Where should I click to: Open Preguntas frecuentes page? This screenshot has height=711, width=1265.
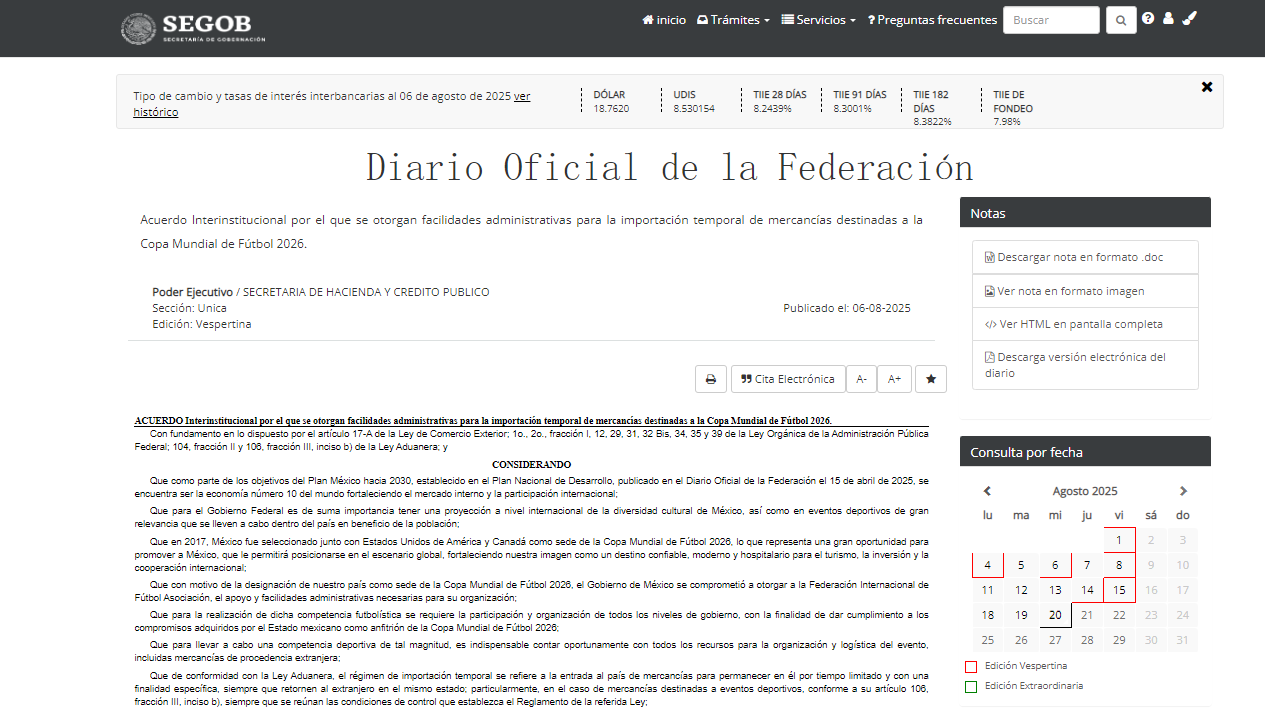(932, 20)
